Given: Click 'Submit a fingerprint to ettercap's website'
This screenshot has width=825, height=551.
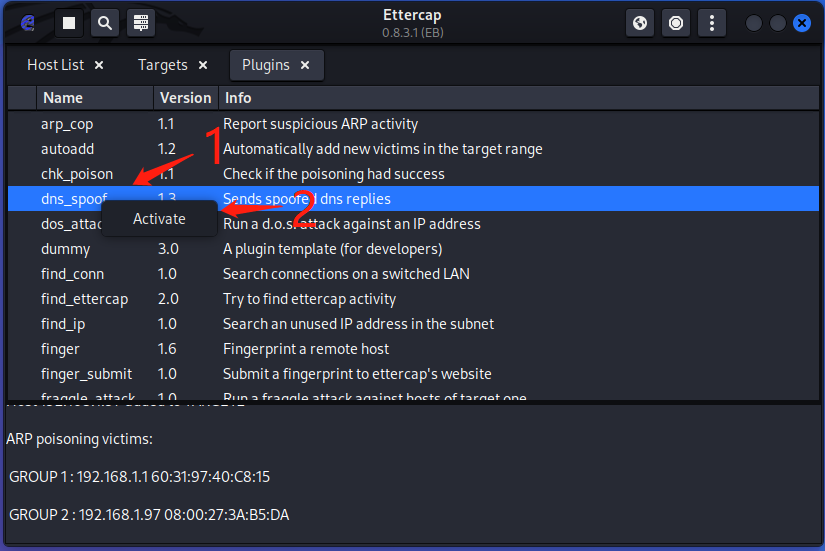Looking at the screenshot, I should tap(357, 374).
